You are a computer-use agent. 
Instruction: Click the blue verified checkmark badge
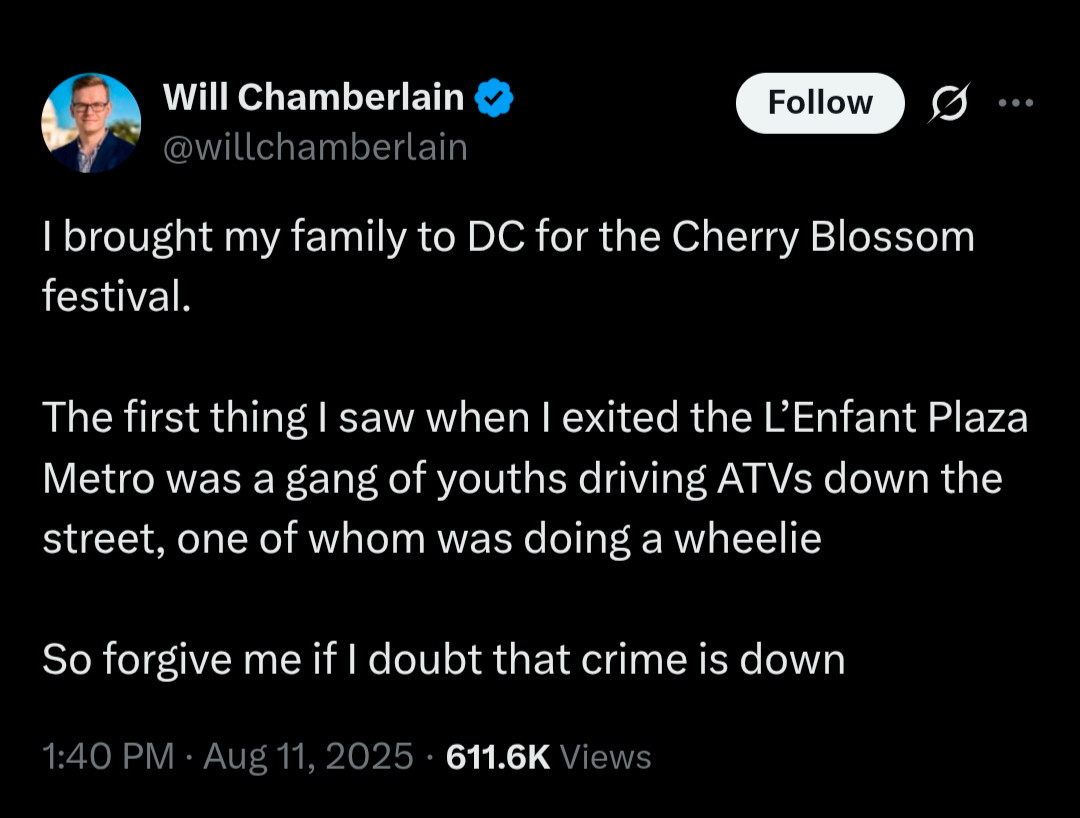(494, 97)
